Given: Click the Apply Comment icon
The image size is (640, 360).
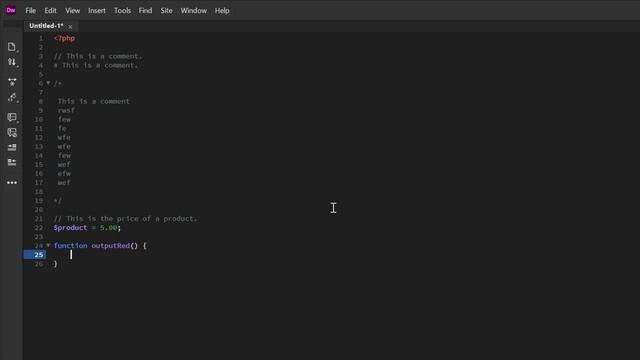Looking at the screenshot, I should (x=12, y=118).
